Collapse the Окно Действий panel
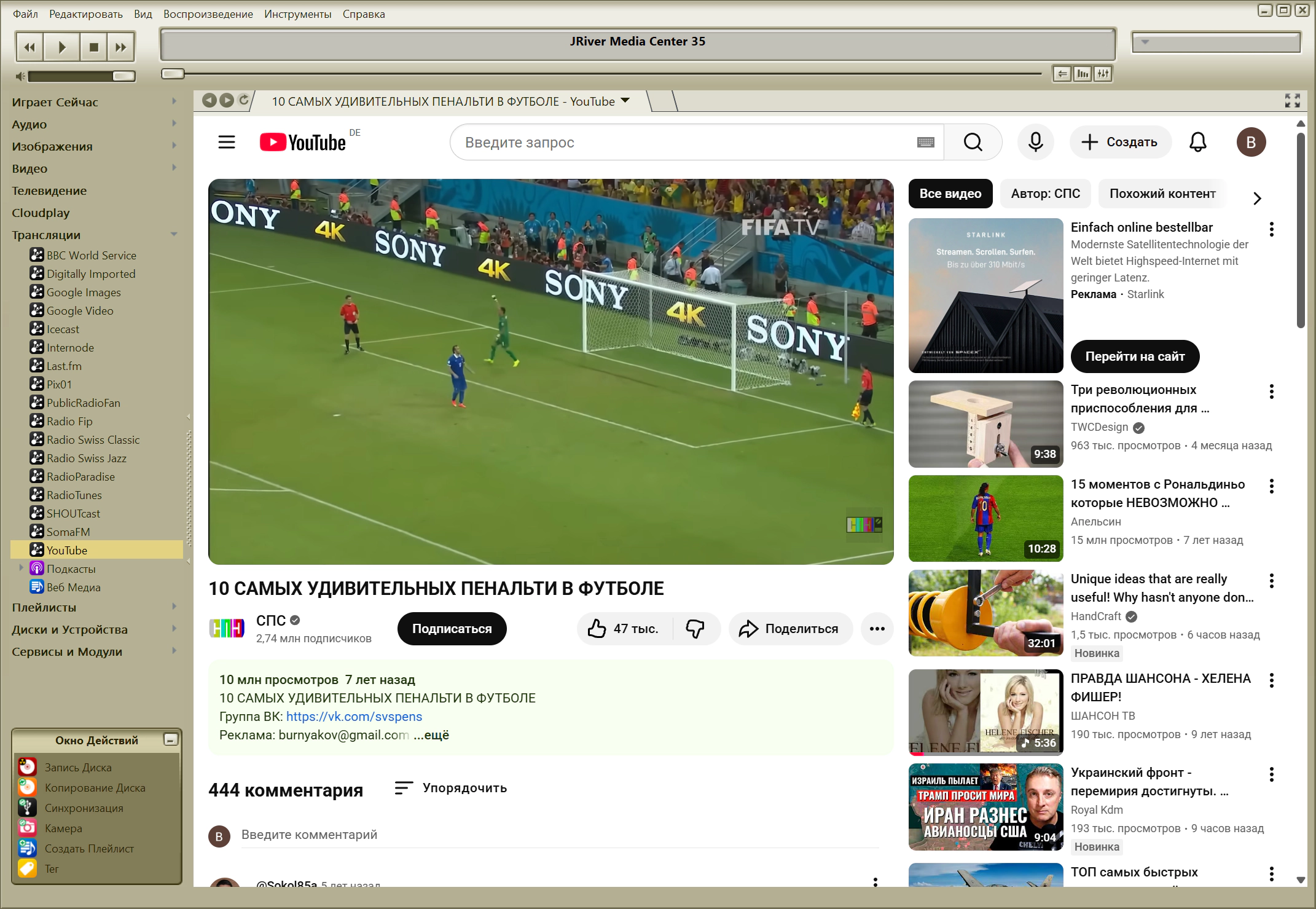This screenshot has height=909, width=1316. tap(171, 739)
